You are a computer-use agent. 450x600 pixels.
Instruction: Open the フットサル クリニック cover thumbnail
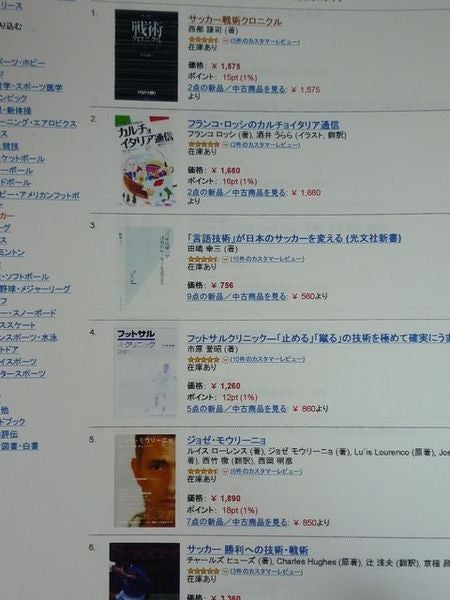pyautogui.click(x=145, y=373)
